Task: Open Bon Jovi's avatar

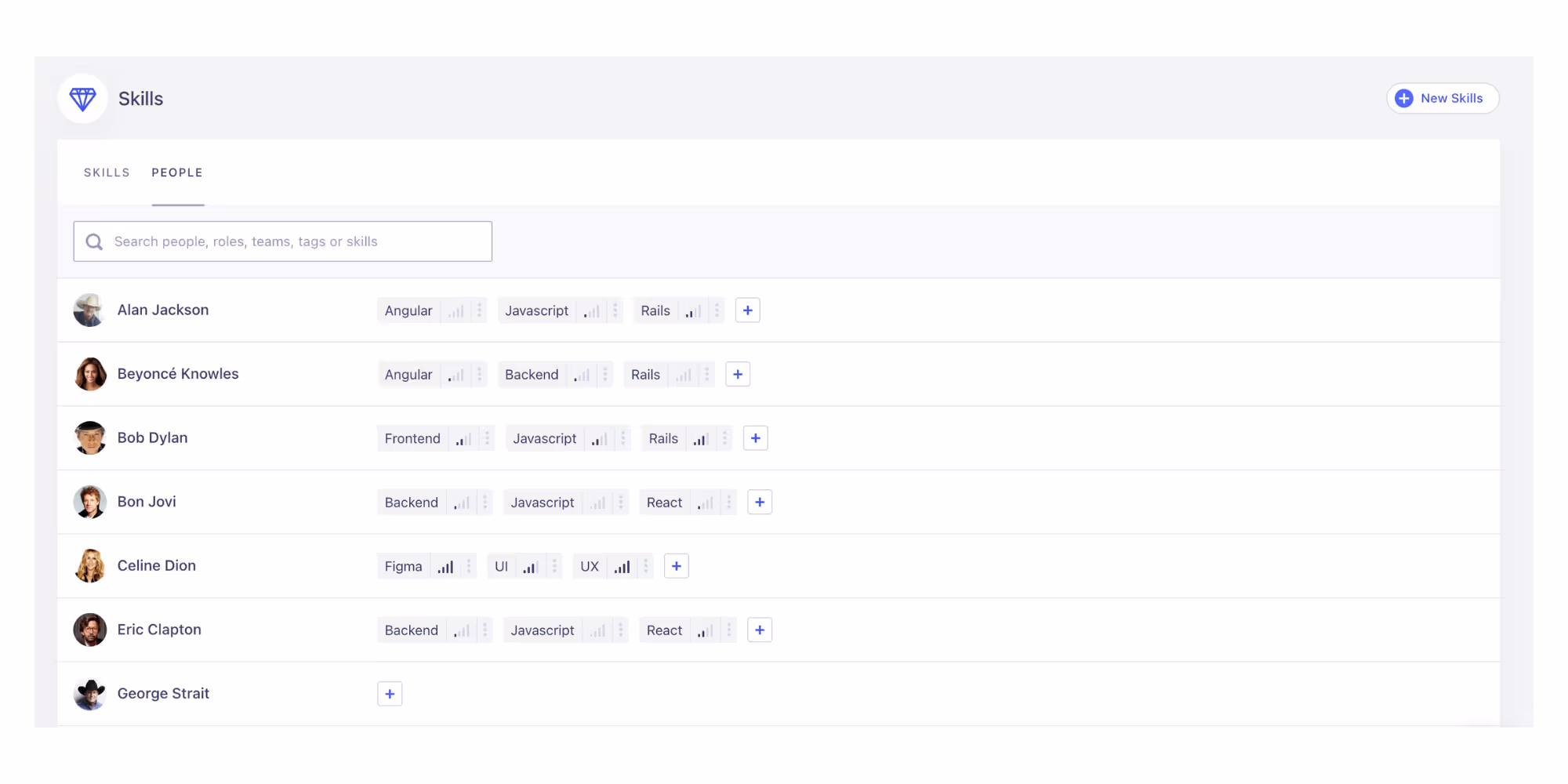Action: tap(89, 502)
